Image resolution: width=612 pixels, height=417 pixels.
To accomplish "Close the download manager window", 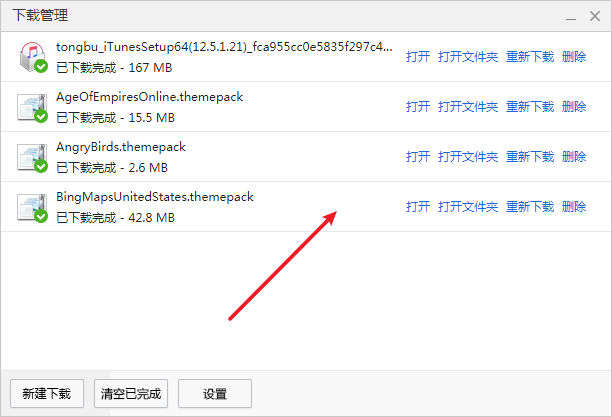I will [595, 16].
